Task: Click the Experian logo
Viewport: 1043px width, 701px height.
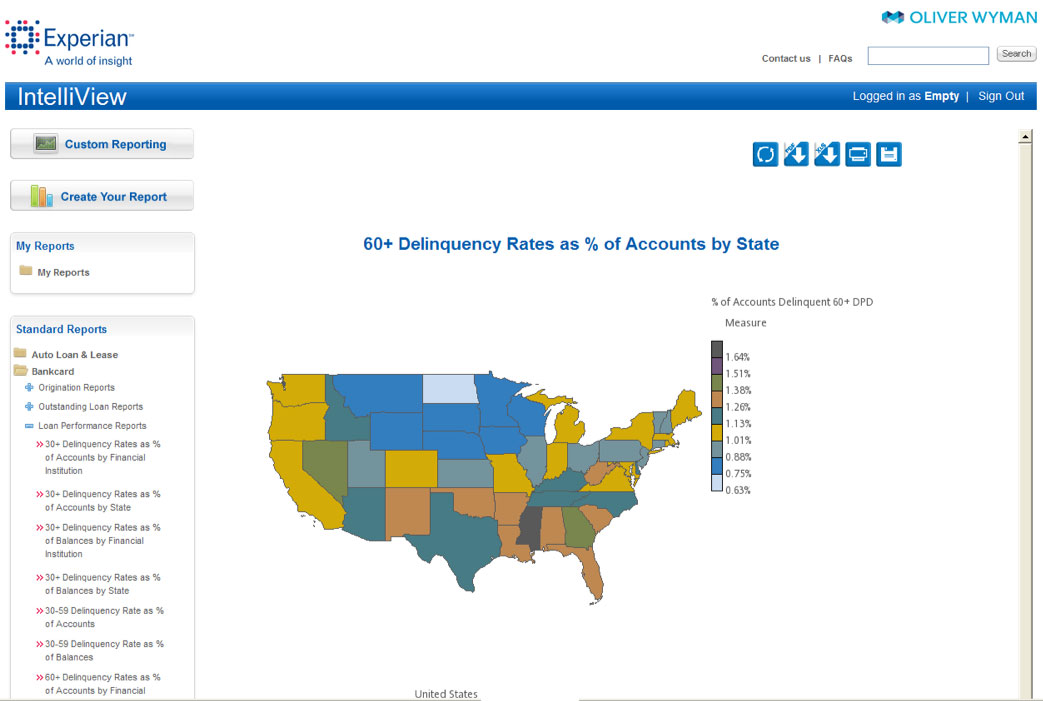Action: (70, 42)
